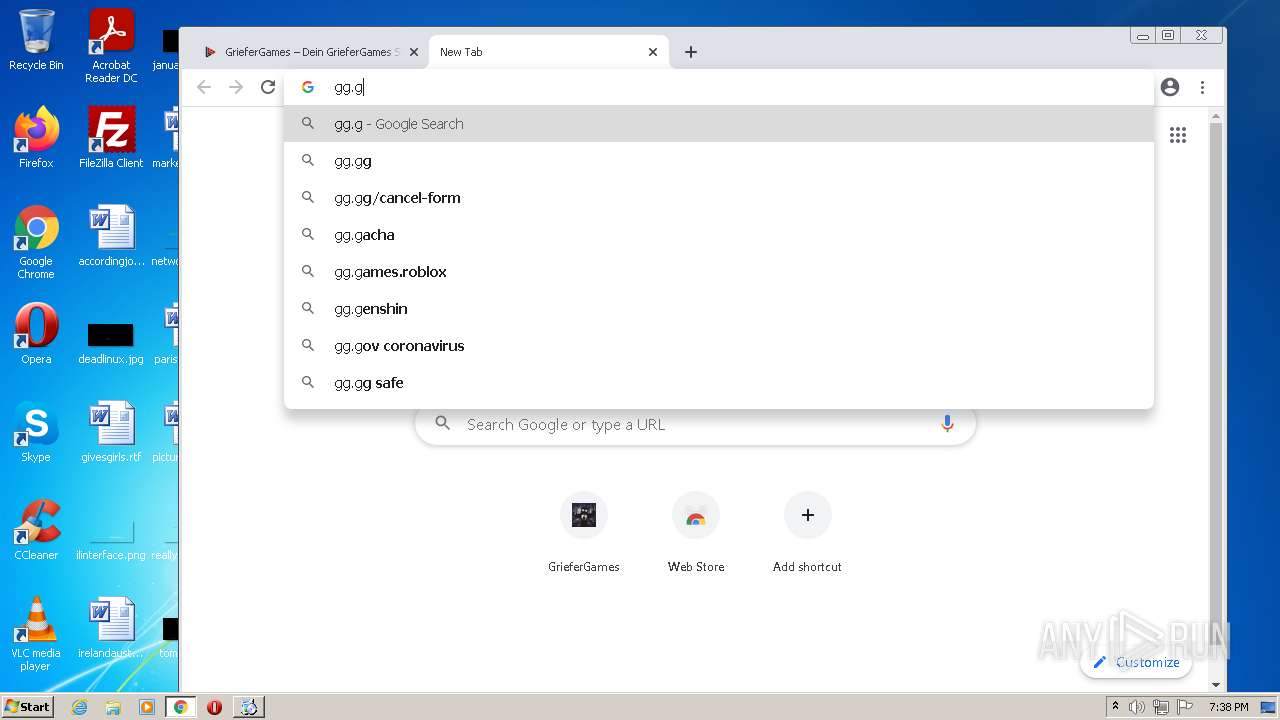Open Web Store shortcut tile
The image size is (1280, 720).
(696, 532)
